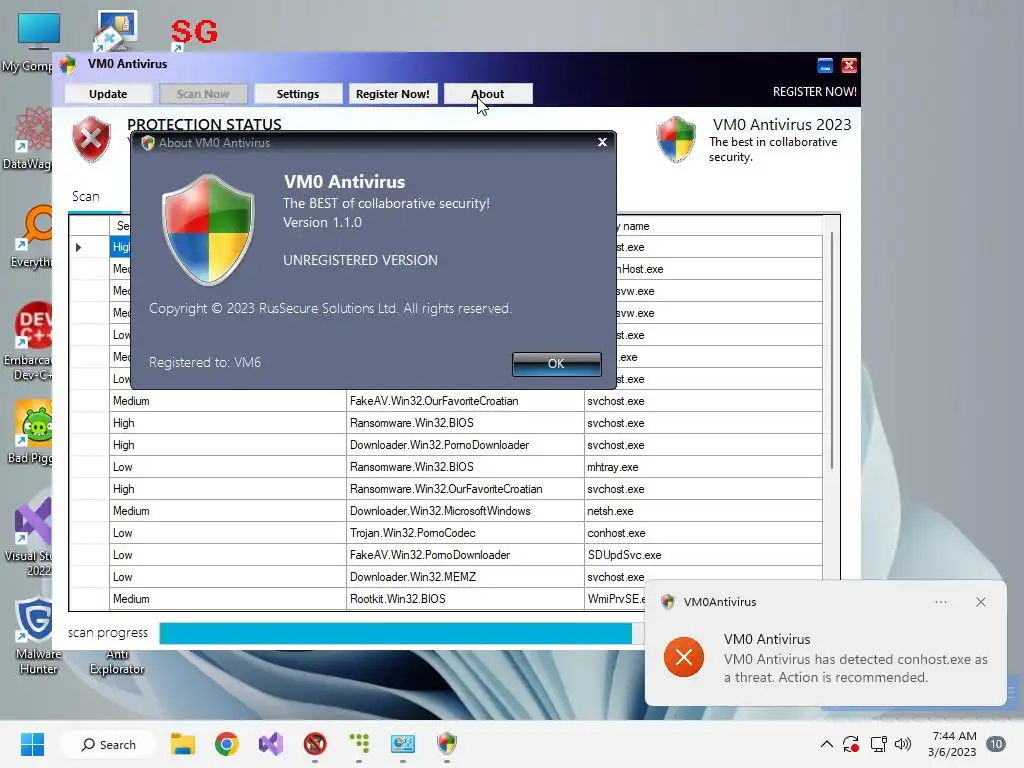Click the red X threat notification icon
The width and height of the screenshot is (1024, 768).
click(684, 657)
